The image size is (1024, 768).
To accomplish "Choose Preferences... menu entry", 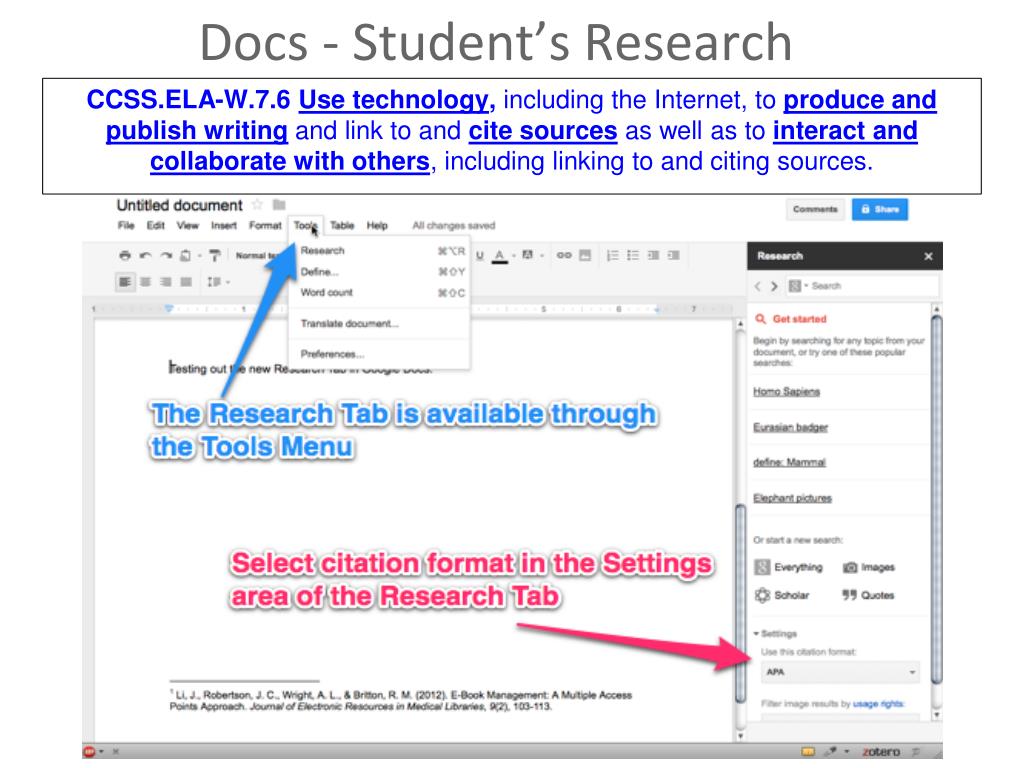I will 379,354.
